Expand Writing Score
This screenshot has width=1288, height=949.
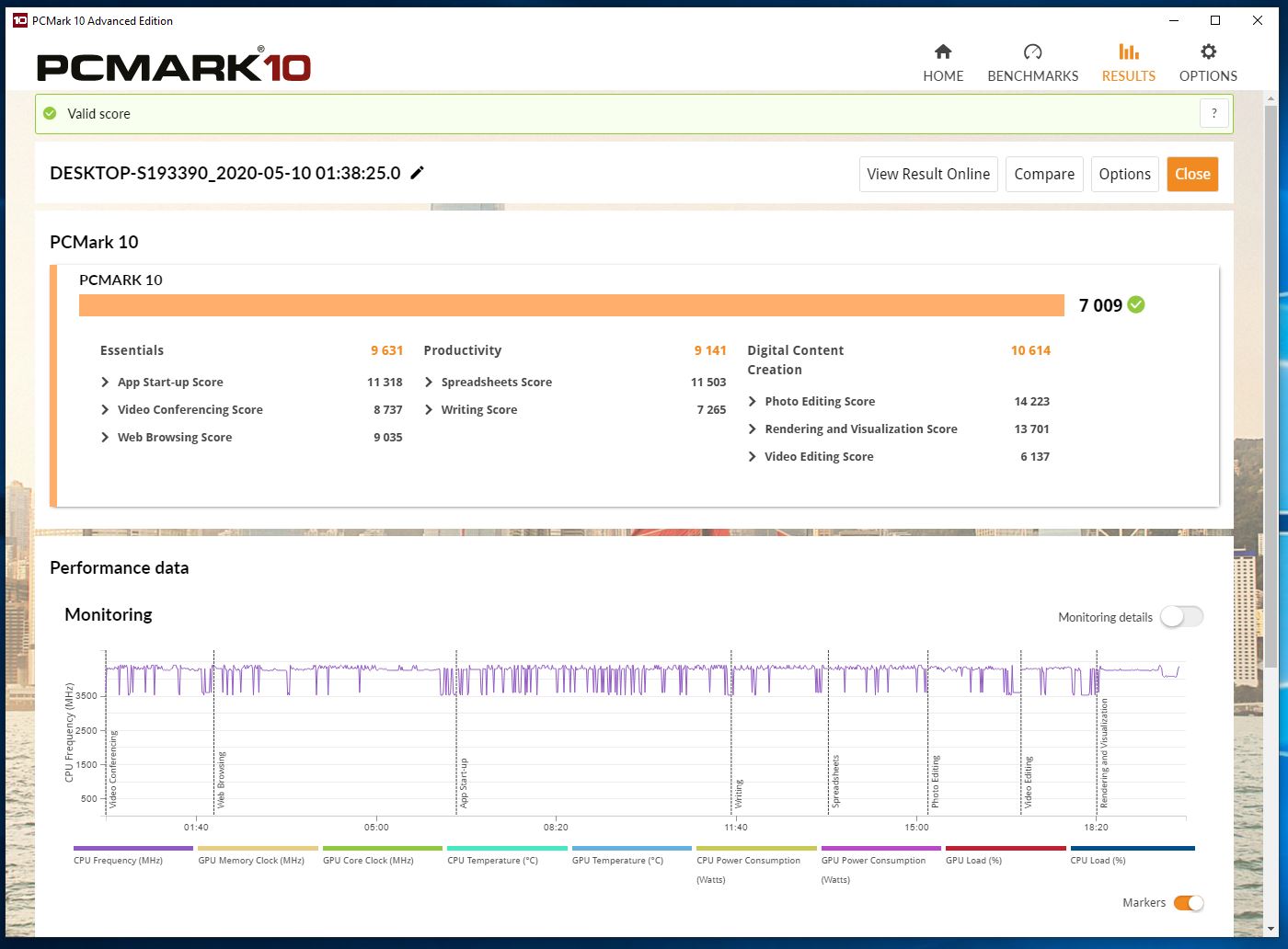(429, 409)
